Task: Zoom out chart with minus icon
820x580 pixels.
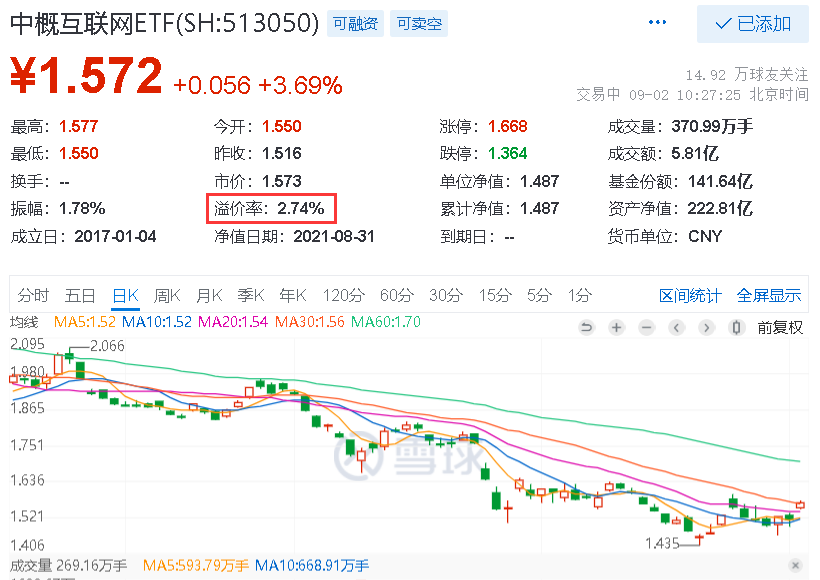Action: [646, 328]
